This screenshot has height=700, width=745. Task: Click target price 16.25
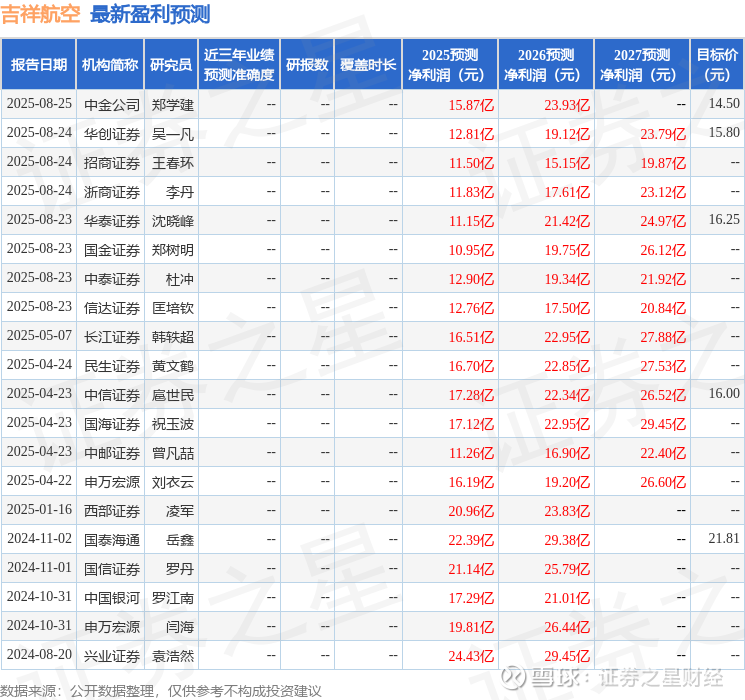pyautogui.click(x=724, y=220)
